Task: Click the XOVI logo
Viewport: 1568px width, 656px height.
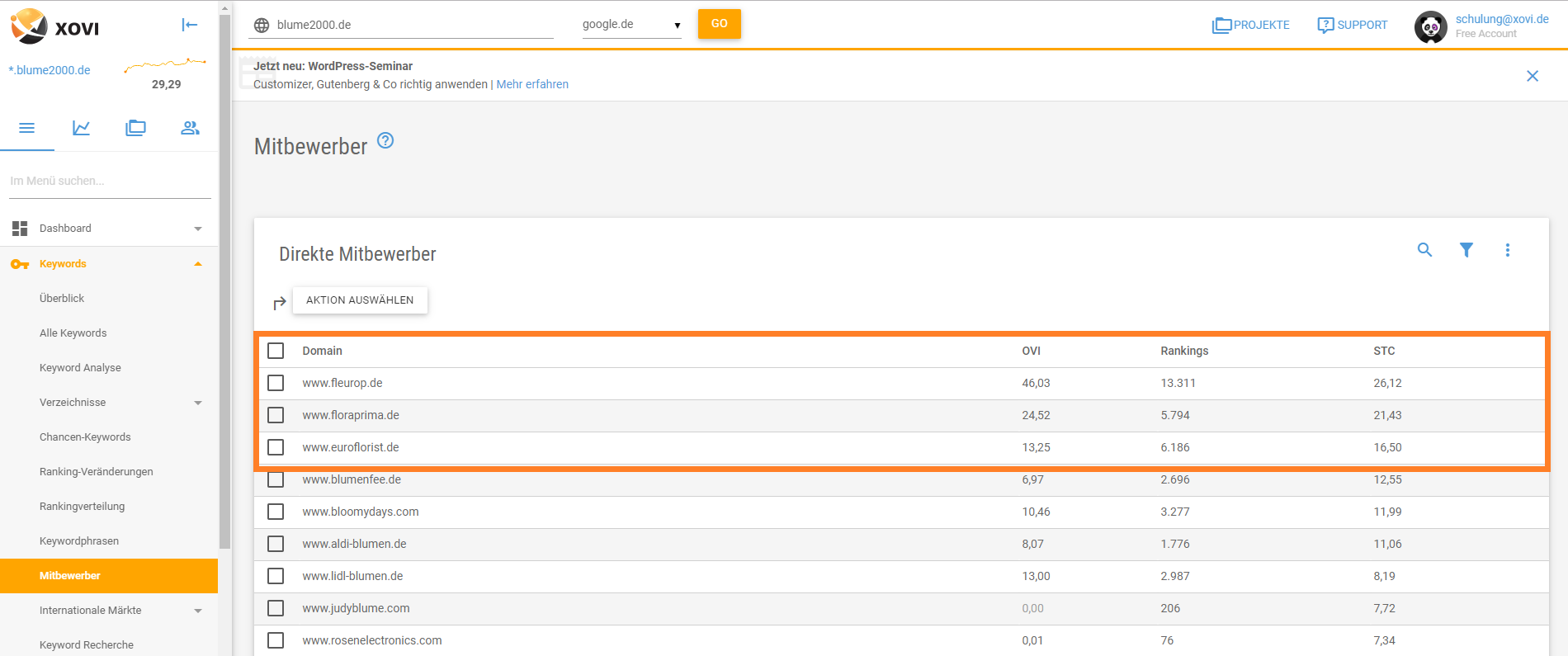Action: point(54,26)
